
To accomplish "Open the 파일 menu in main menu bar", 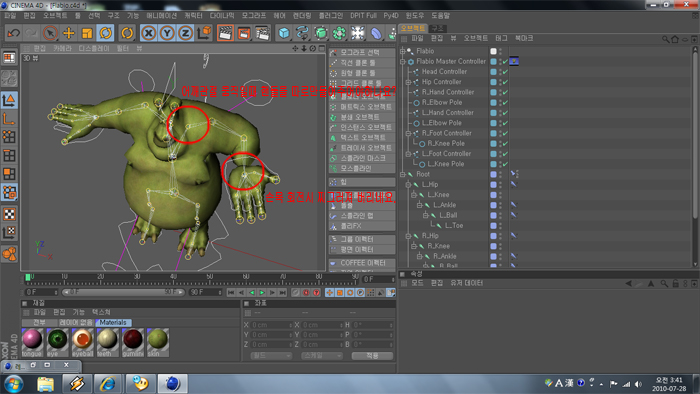I will [10, 16].
